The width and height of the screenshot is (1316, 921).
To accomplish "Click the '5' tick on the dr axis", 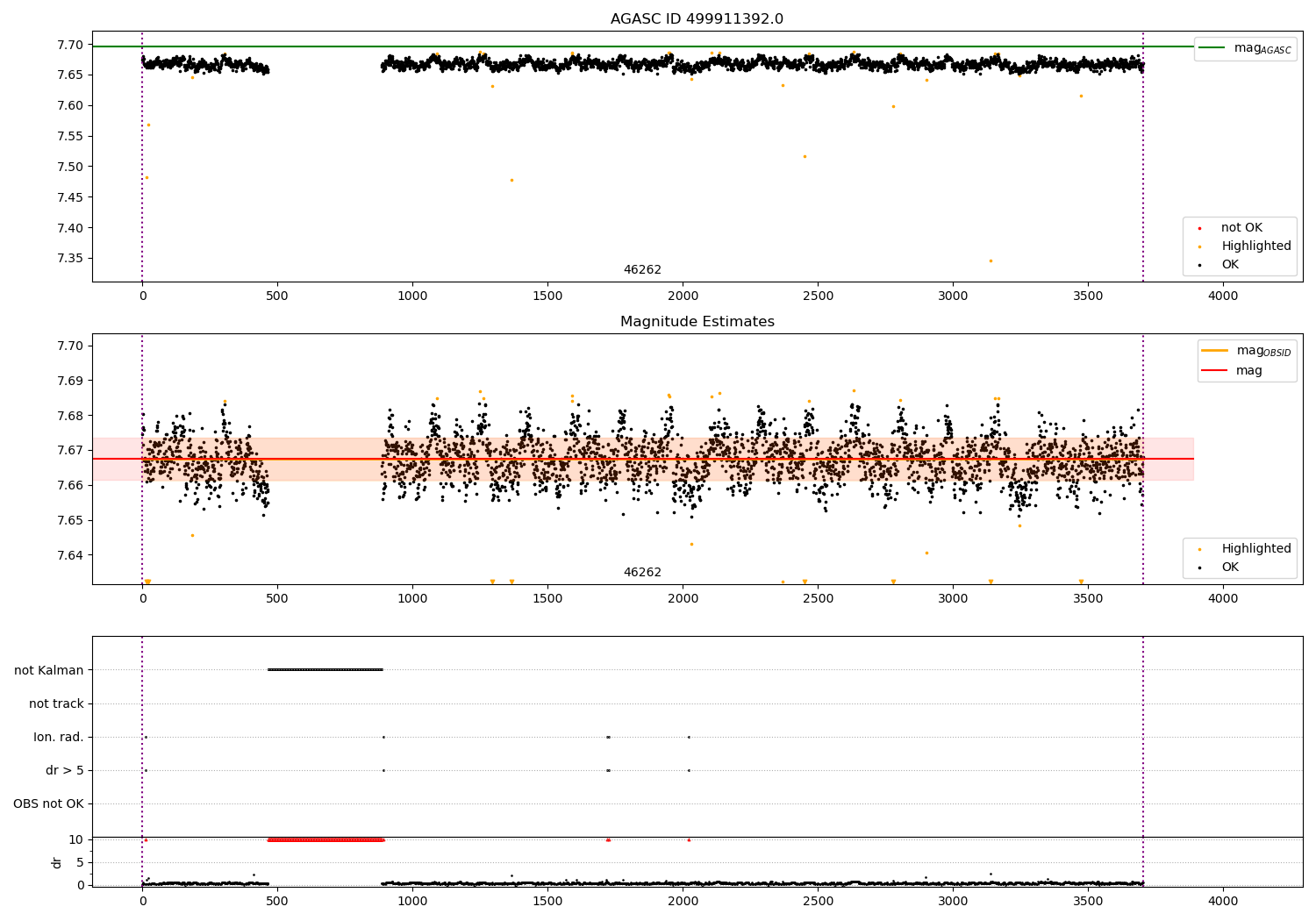I will [x=80, y=862].
